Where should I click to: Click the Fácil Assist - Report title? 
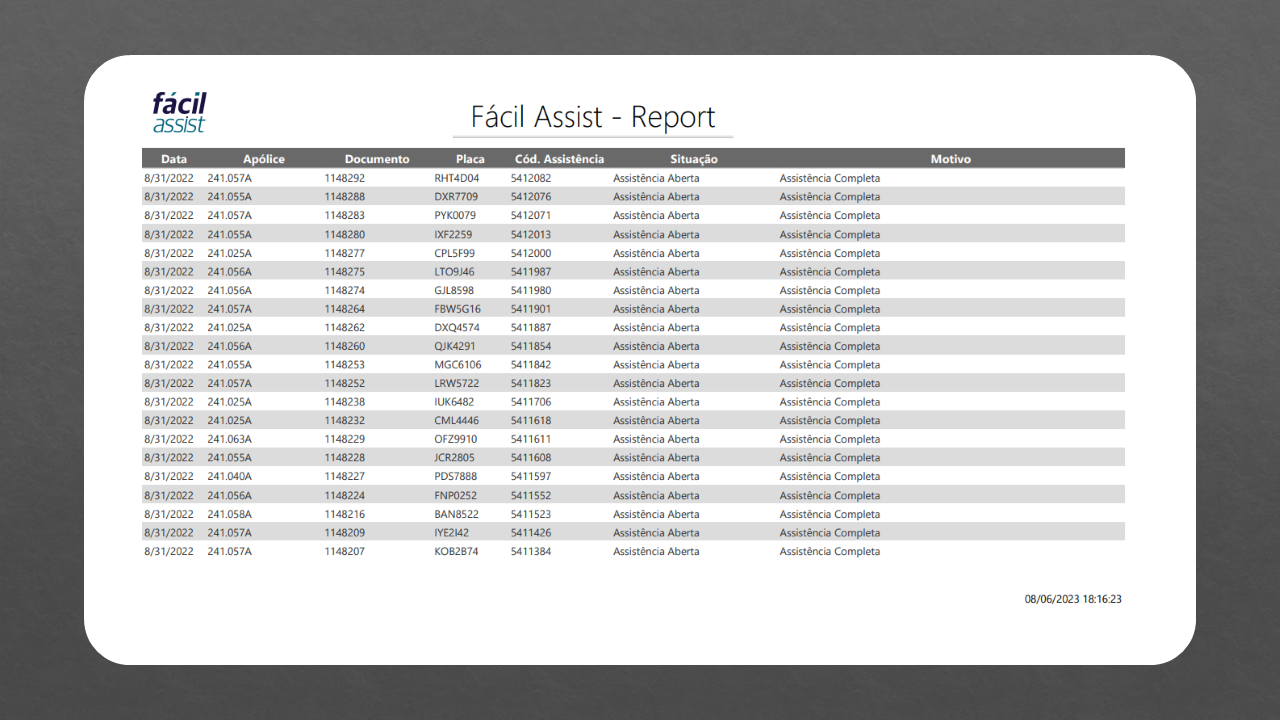tap(593, 117)
